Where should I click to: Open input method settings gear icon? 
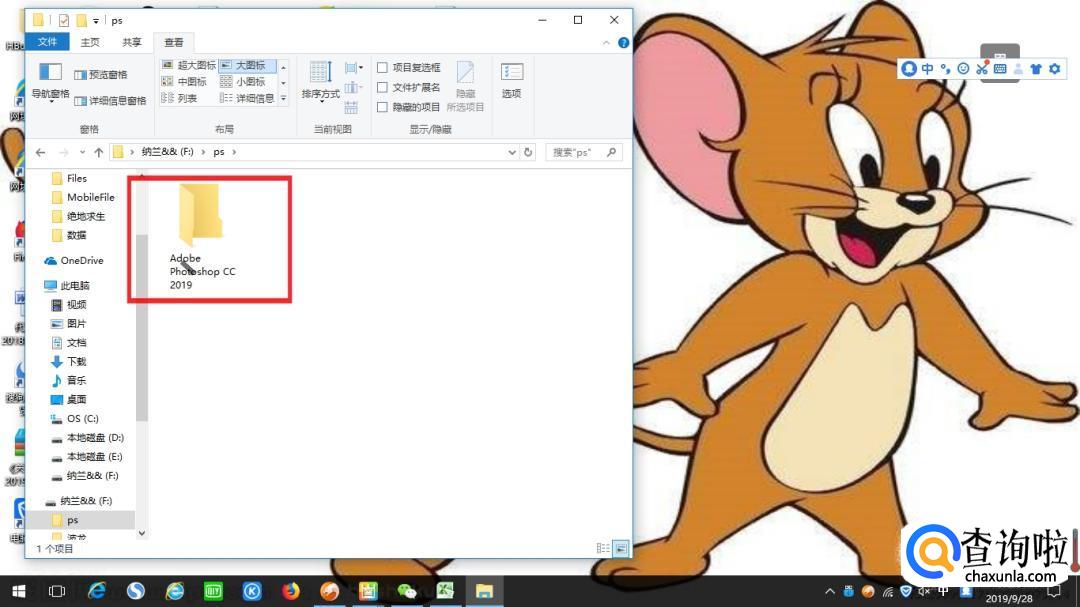(1055, 69)
